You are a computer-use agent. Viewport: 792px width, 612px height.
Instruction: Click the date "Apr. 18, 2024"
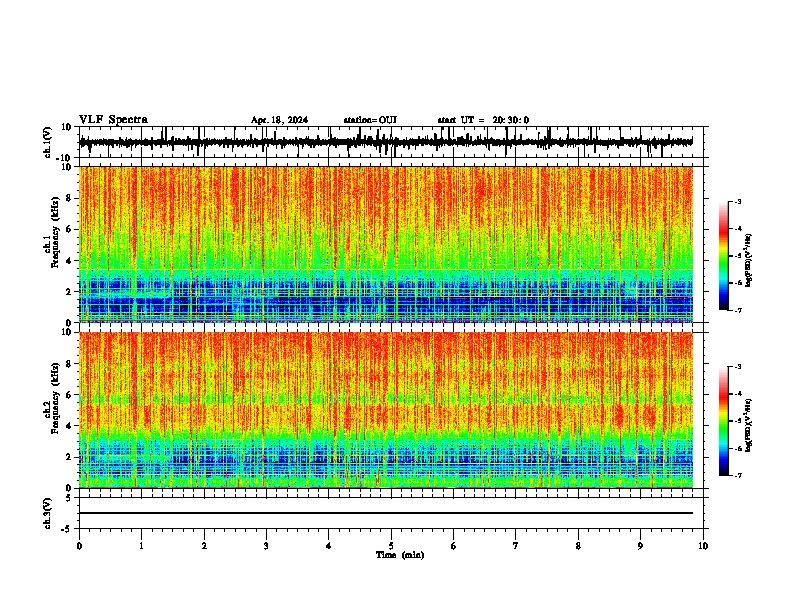pyautogui.click(x=279, y=120)
